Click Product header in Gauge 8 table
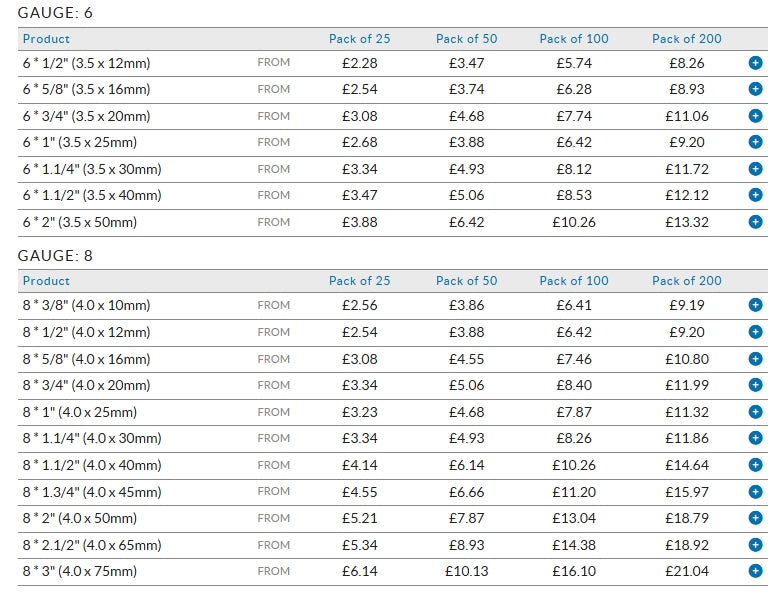 [x=46, y=281]
